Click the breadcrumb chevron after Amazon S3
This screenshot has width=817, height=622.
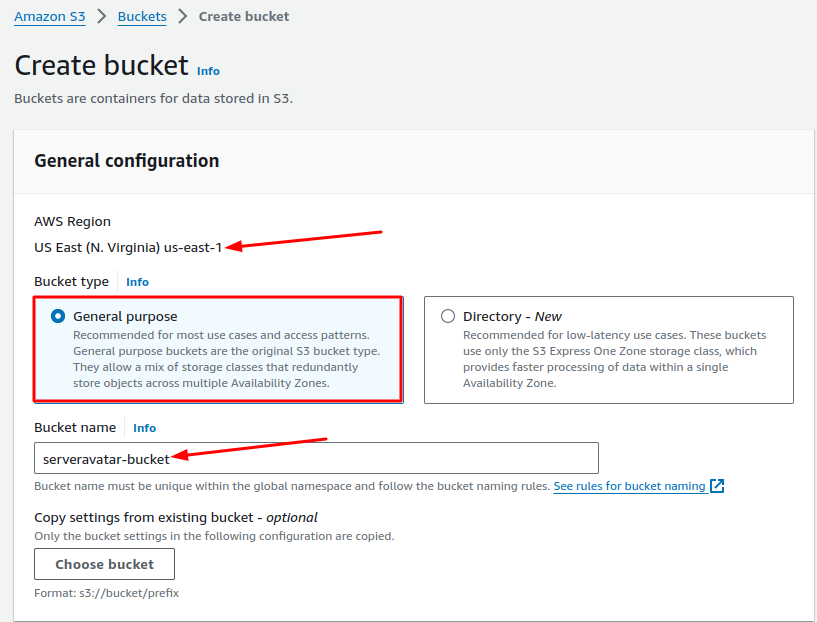point(102,16)
